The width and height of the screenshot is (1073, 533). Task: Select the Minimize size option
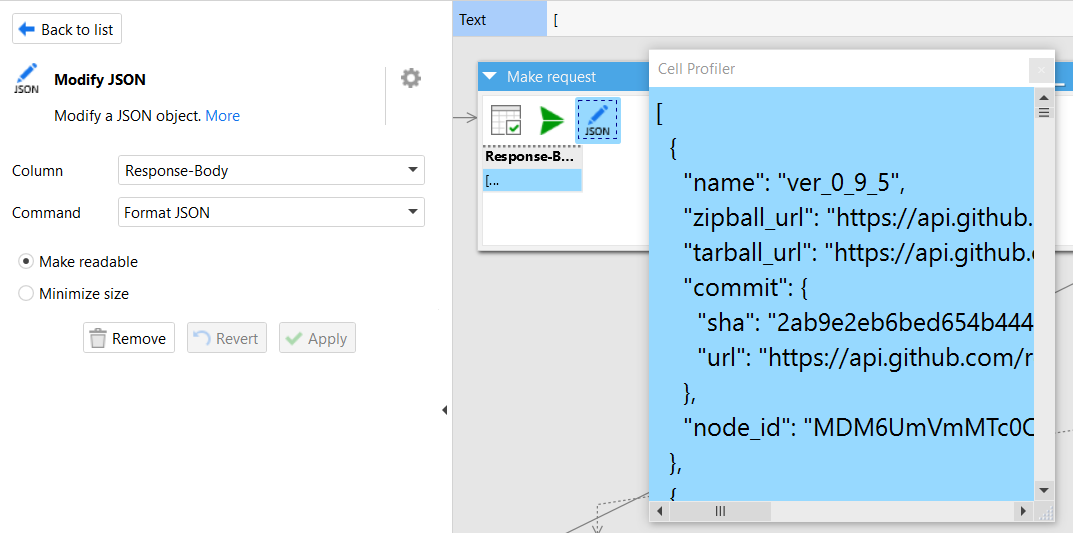[x=26, y=294]
